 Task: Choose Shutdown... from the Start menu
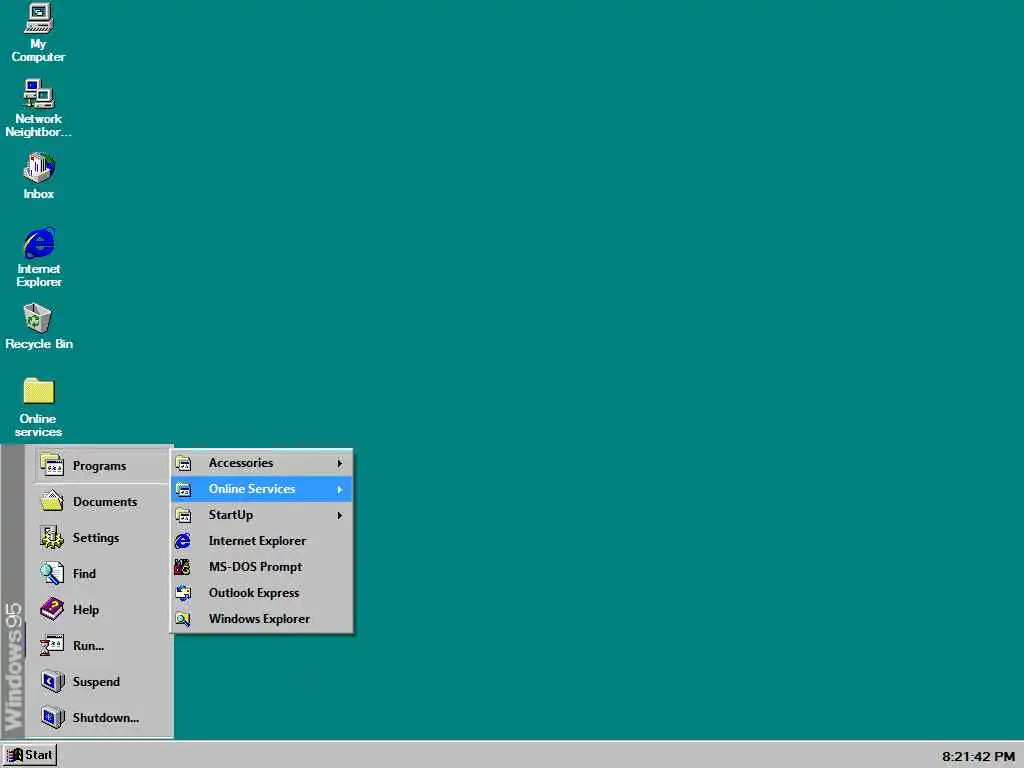pos(103,717)
